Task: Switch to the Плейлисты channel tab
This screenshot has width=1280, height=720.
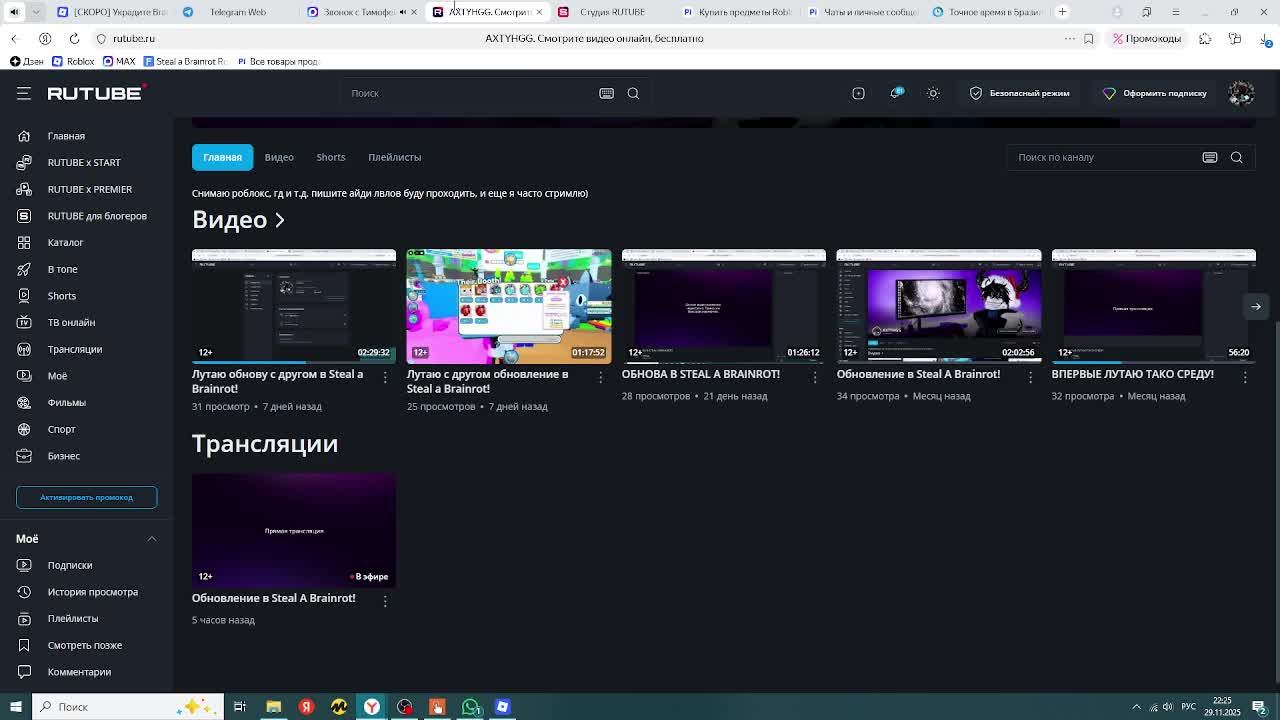Action: click(394, 157)
